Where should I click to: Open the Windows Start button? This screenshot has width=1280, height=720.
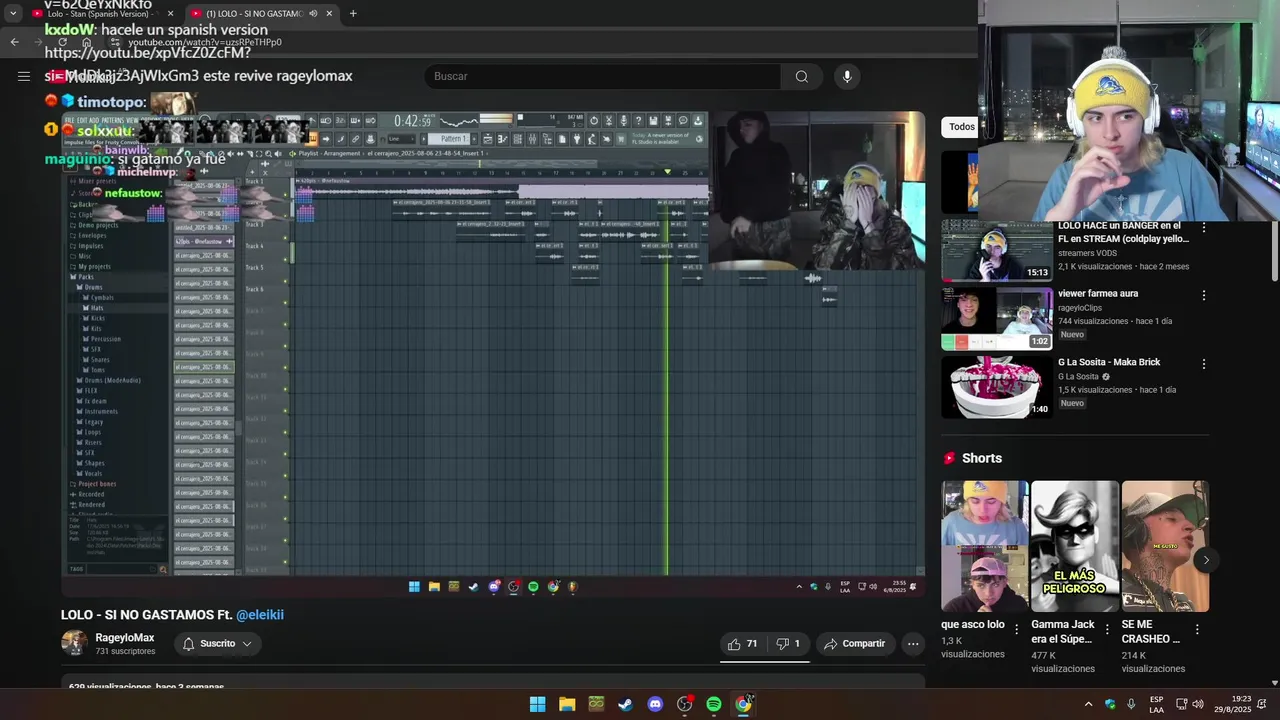point(537,704)
